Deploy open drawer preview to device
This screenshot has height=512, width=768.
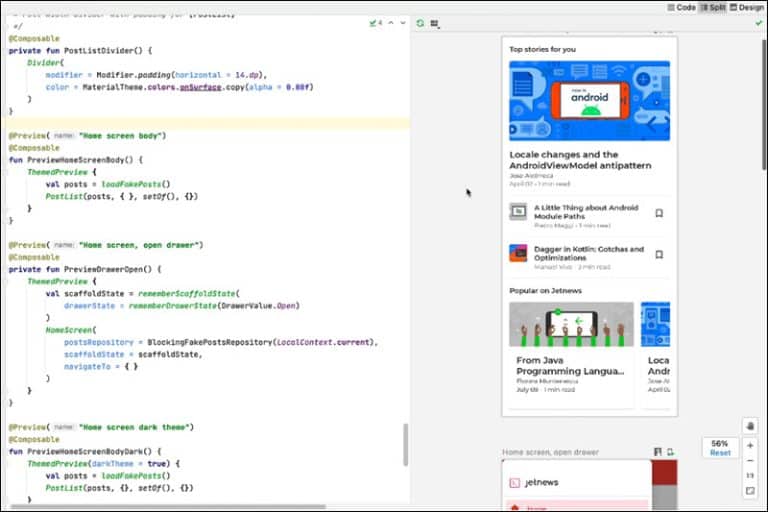pos(670,452)
